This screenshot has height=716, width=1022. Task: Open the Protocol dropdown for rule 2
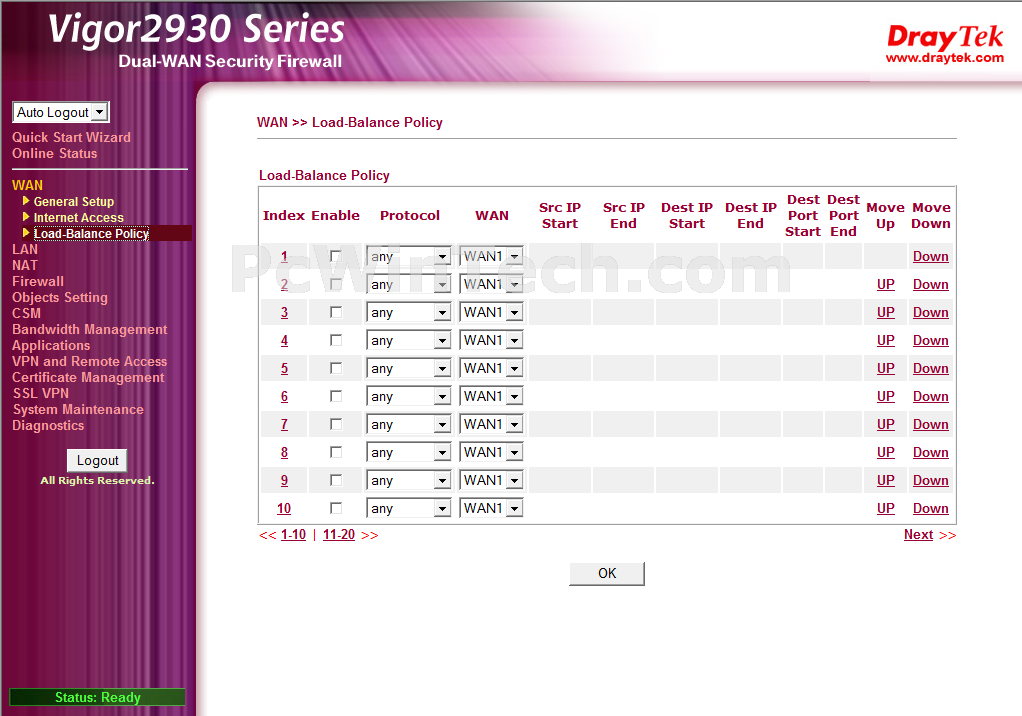click(x=409, y=285)
